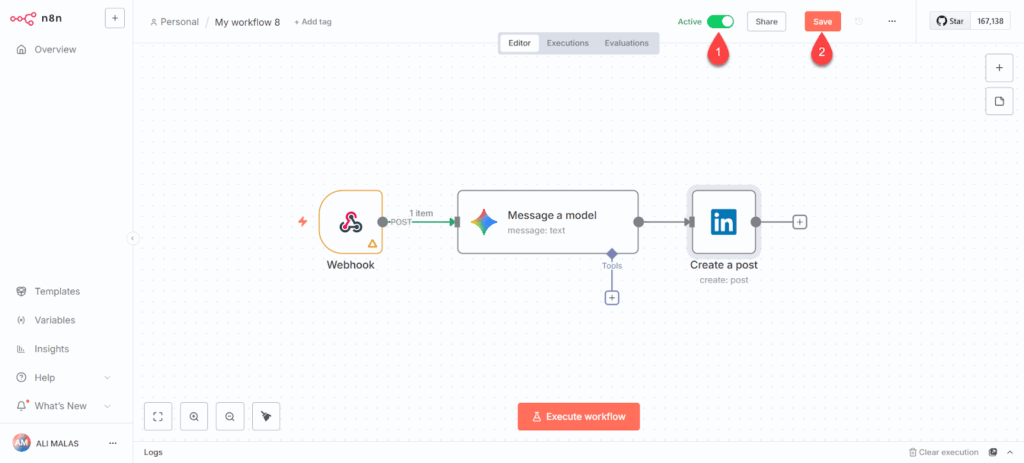Open the Personal project breadcrumb
The width and height of the screenshot is (1024, 463).
(174, 22)
